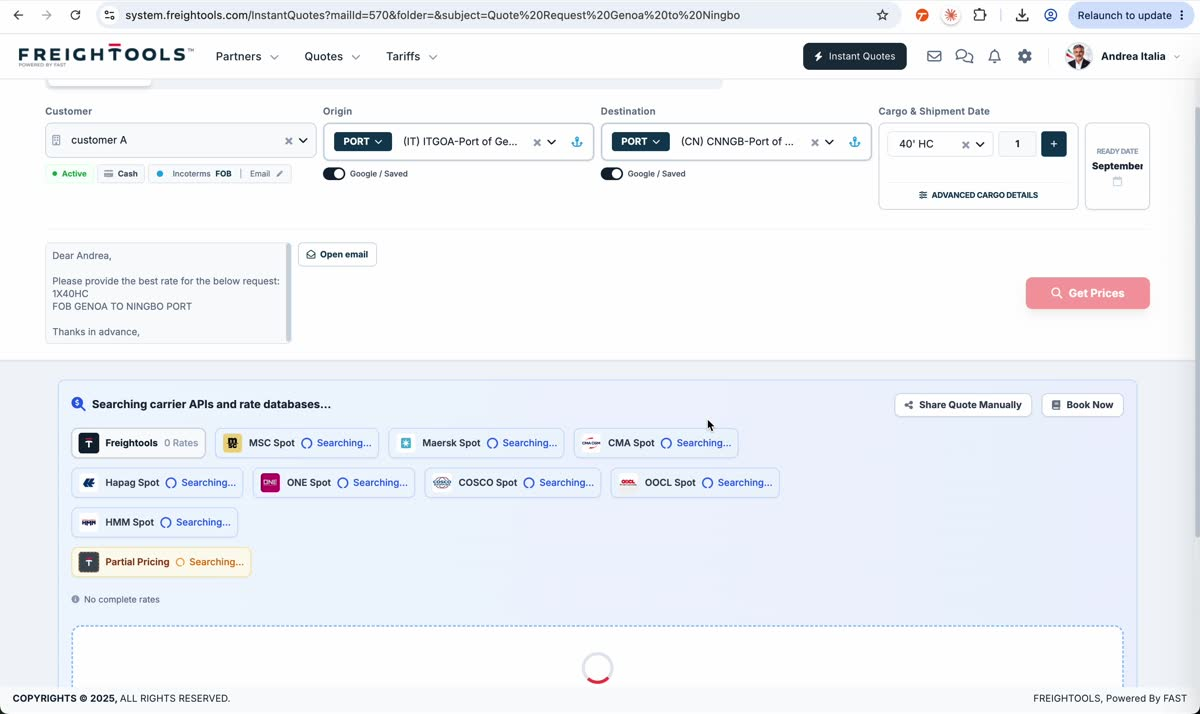Viewport: 1200px width, 714px height.
Task: Open the Partners menu
Action: click(x=247, y=57)
